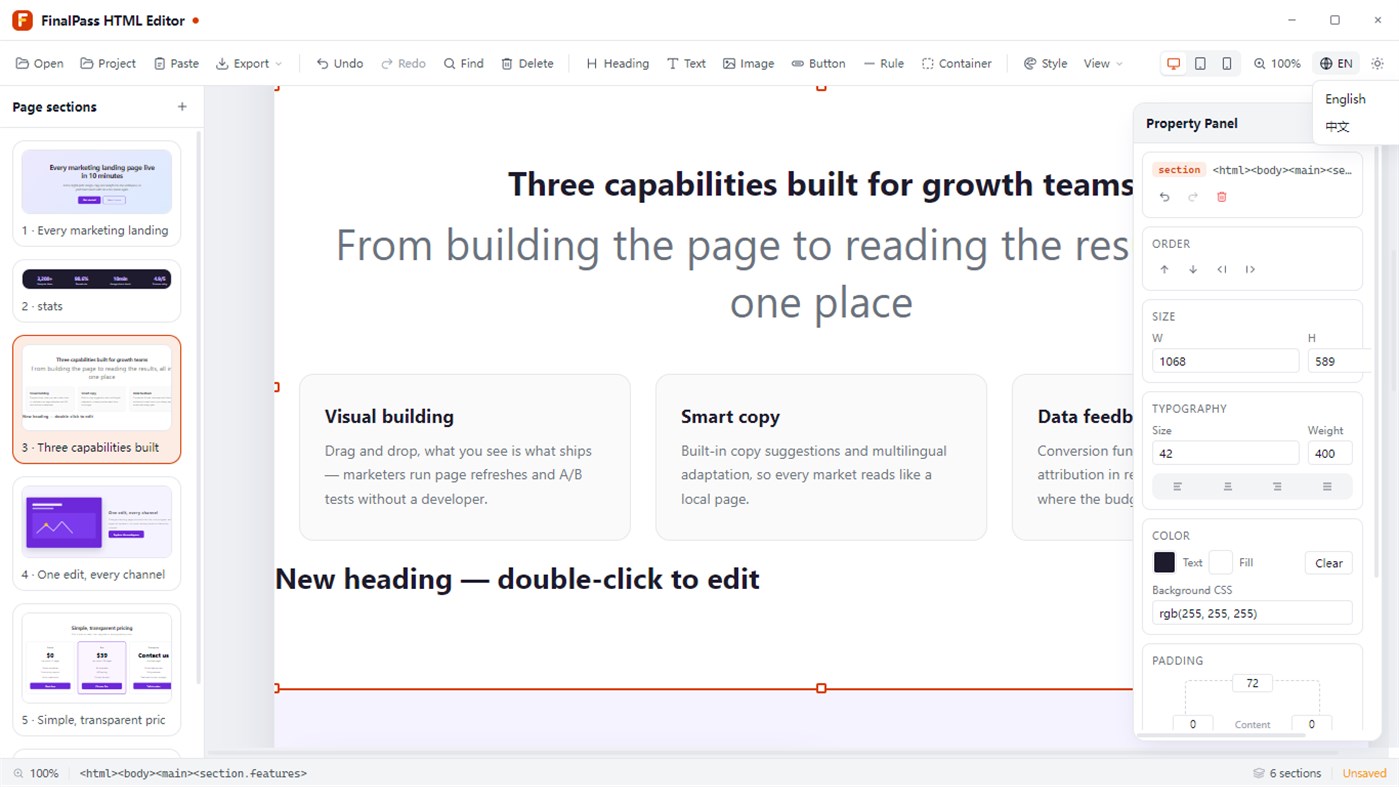Undo the last edit in the toolbar
Image resolution: width=1399 pixels, height=787 pixels.
339,63
